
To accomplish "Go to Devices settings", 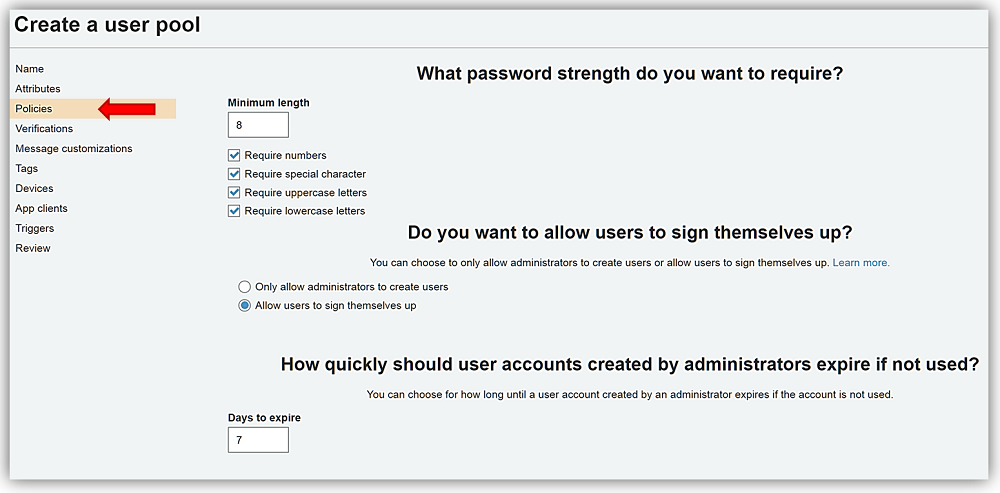I will point(34,189).
